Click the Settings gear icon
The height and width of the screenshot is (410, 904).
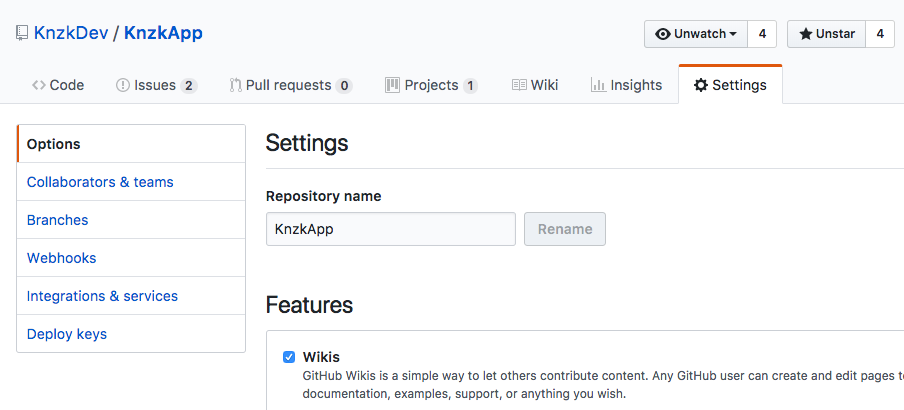700,85
